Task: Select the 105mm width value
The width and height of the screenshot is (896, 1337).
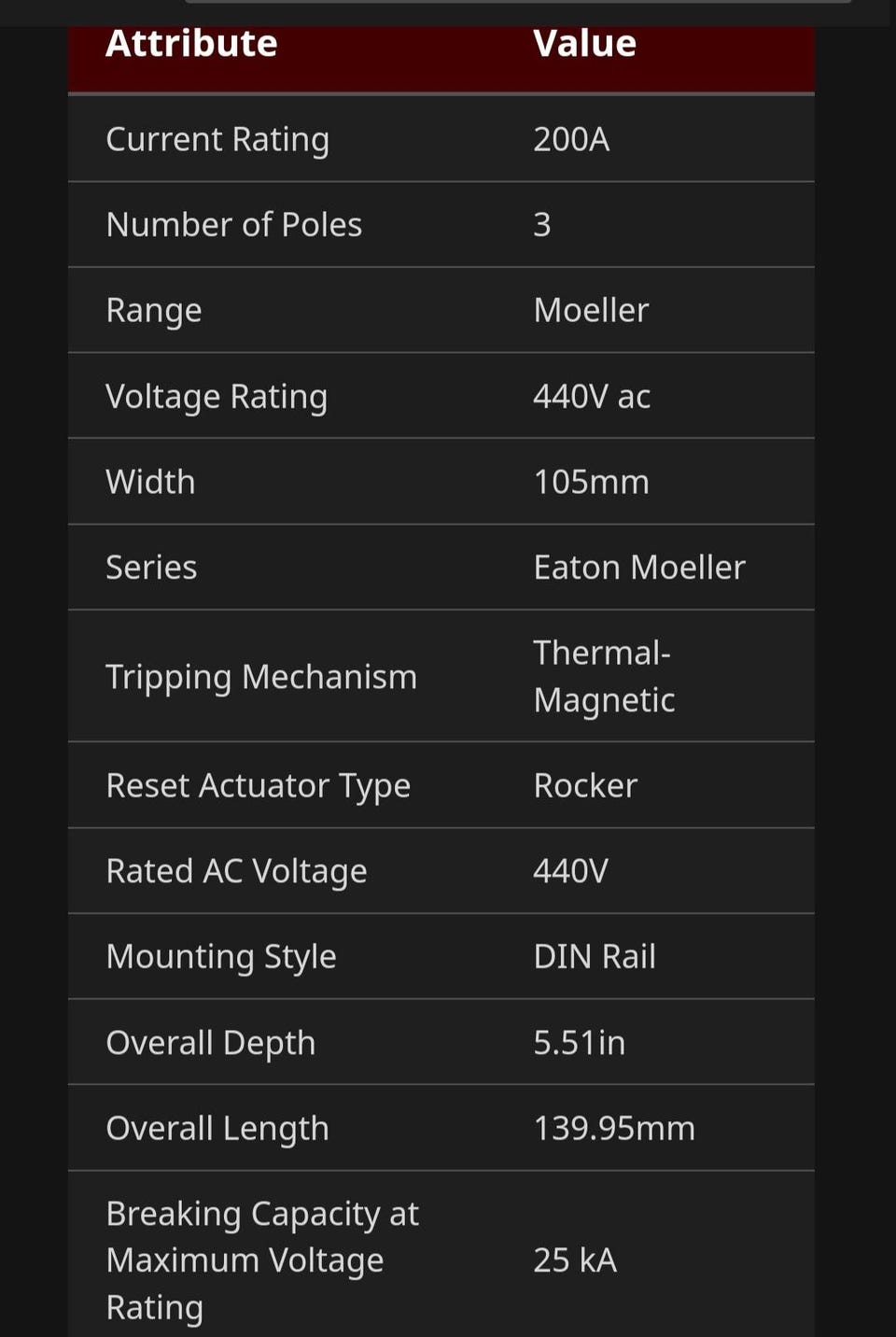Action: 591,482
